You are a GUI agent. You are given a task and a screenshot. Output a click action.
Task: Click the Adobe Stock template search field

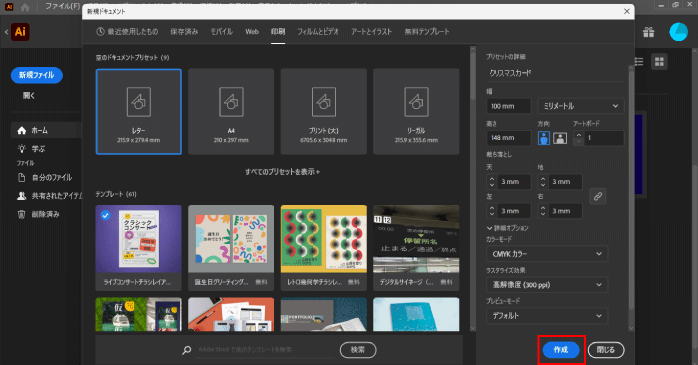[x=265, y=350]
